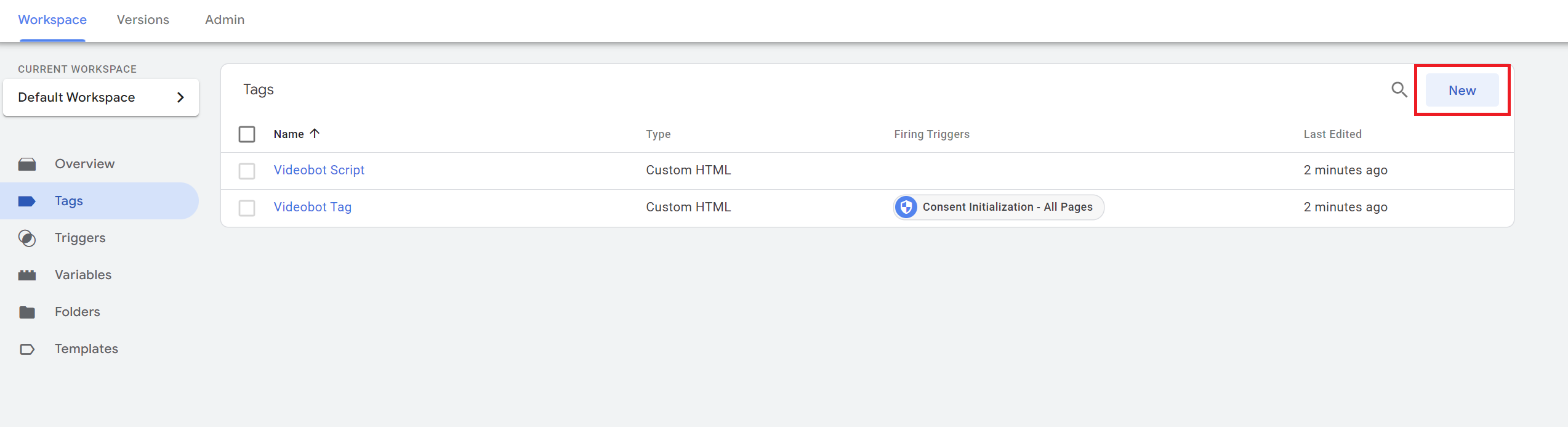Open the Videobot Tag link
This screenshot has height=427, width=1568.
point(313,207)
